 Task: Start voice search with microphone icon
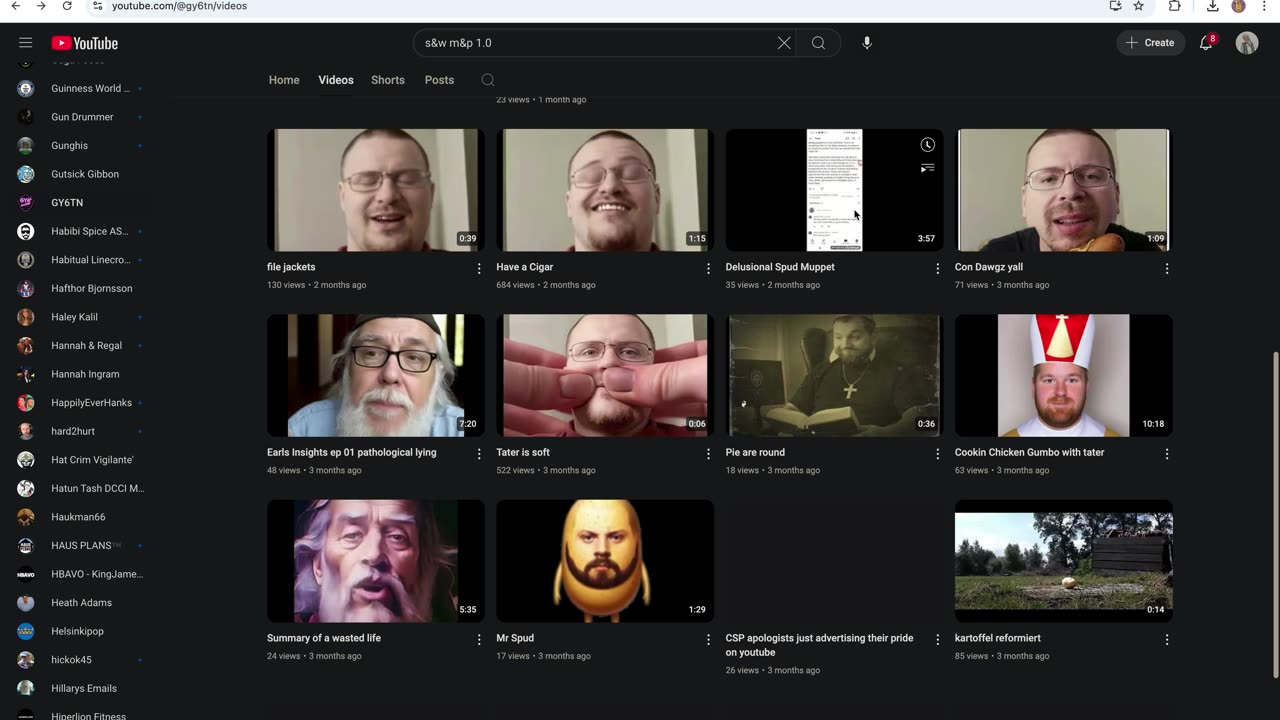click(x=867, y=43)
